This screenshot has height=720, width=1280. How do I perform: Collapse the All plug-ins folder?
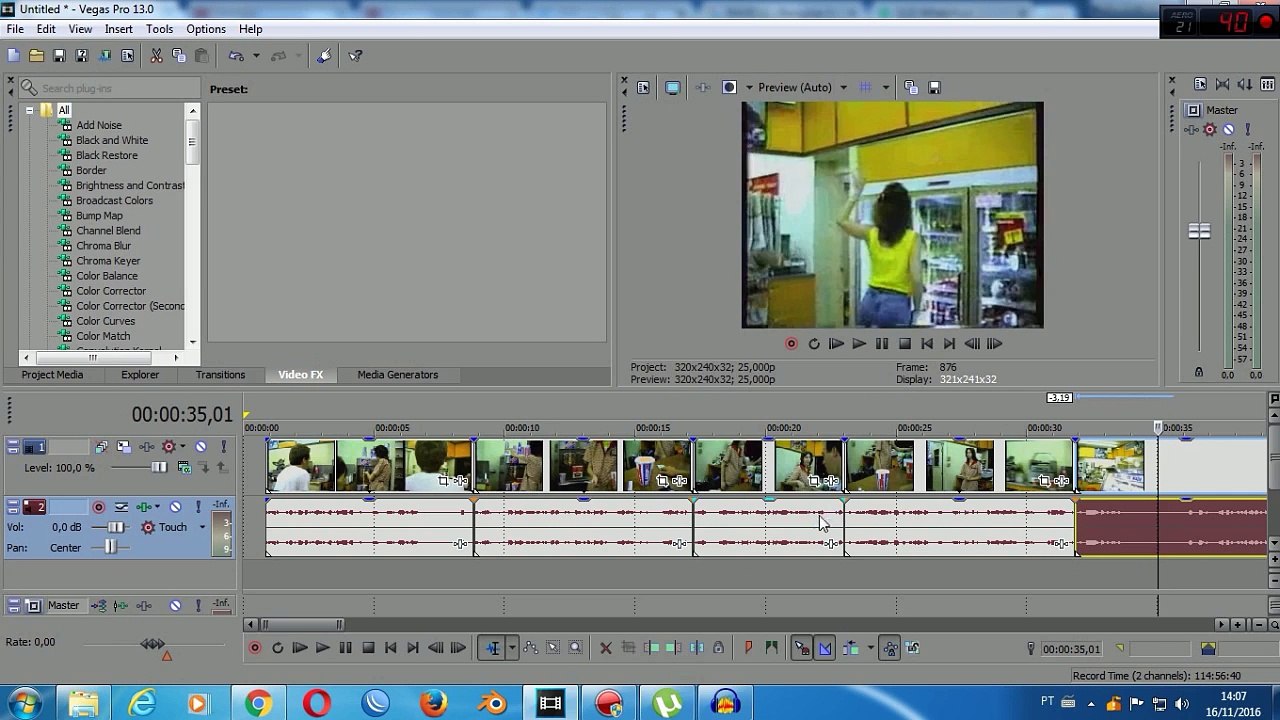pyautogui.click(x=30, y=110)
